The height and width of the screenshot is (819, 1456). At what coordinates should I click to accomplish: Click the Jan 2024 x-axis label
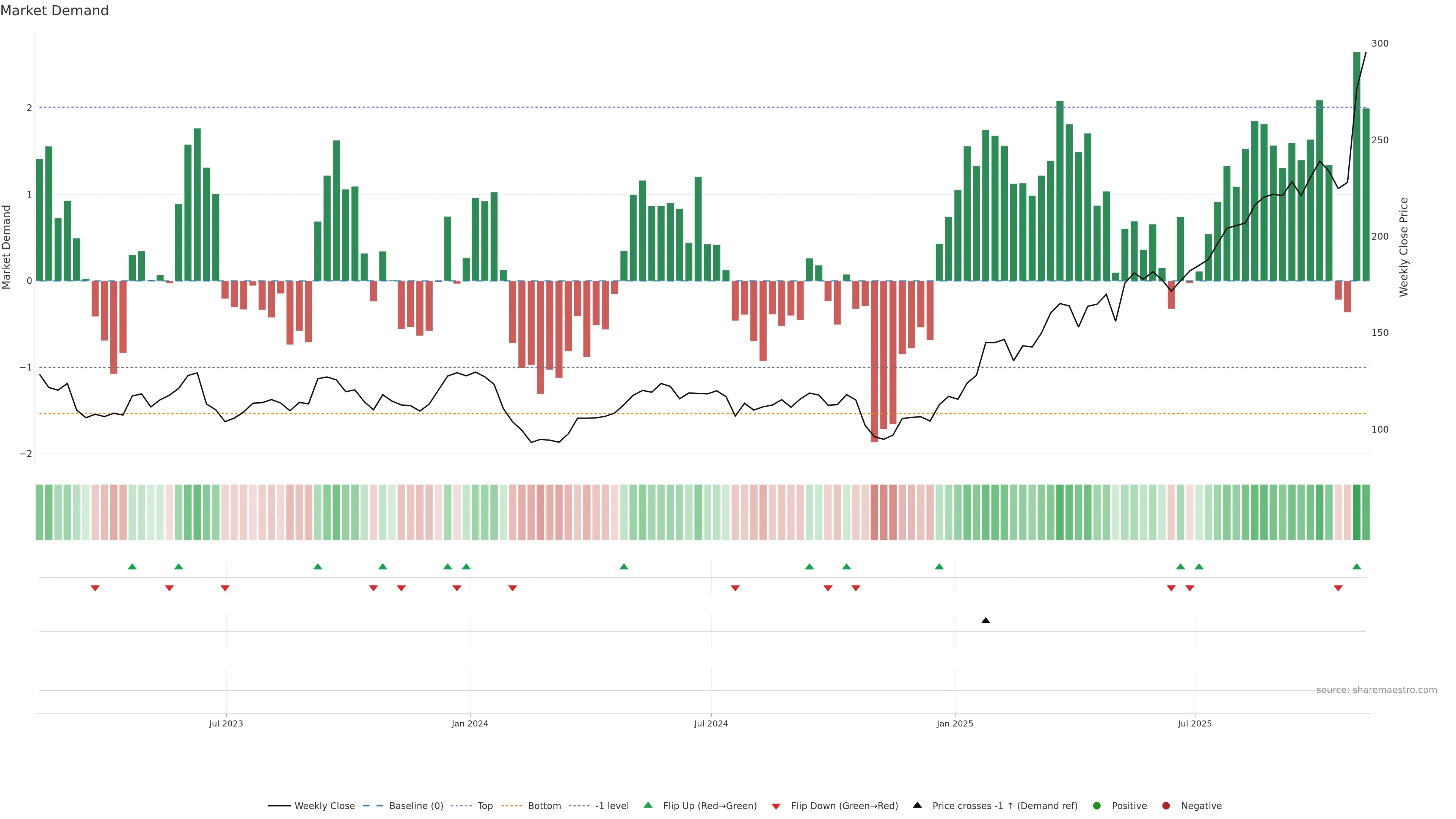[470, 723]
